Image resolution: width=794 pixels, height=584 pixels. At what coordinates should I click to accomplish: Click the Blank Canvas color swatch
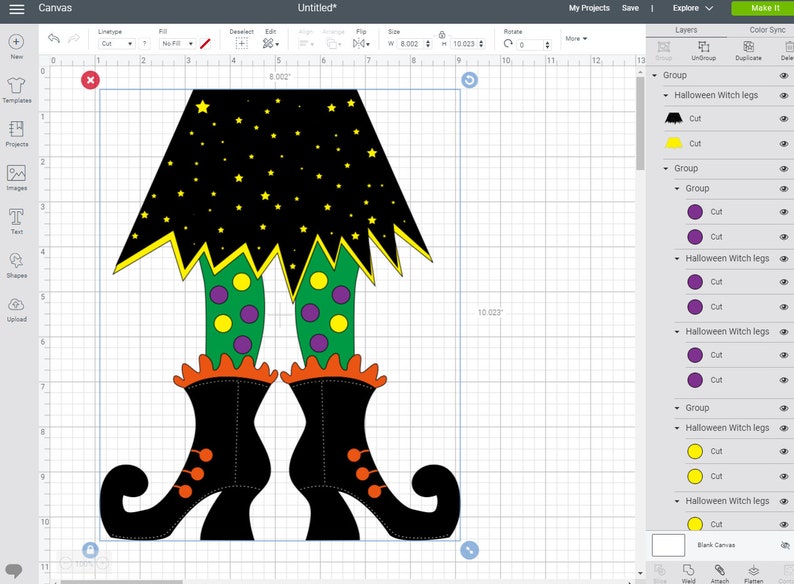(668, 546)
